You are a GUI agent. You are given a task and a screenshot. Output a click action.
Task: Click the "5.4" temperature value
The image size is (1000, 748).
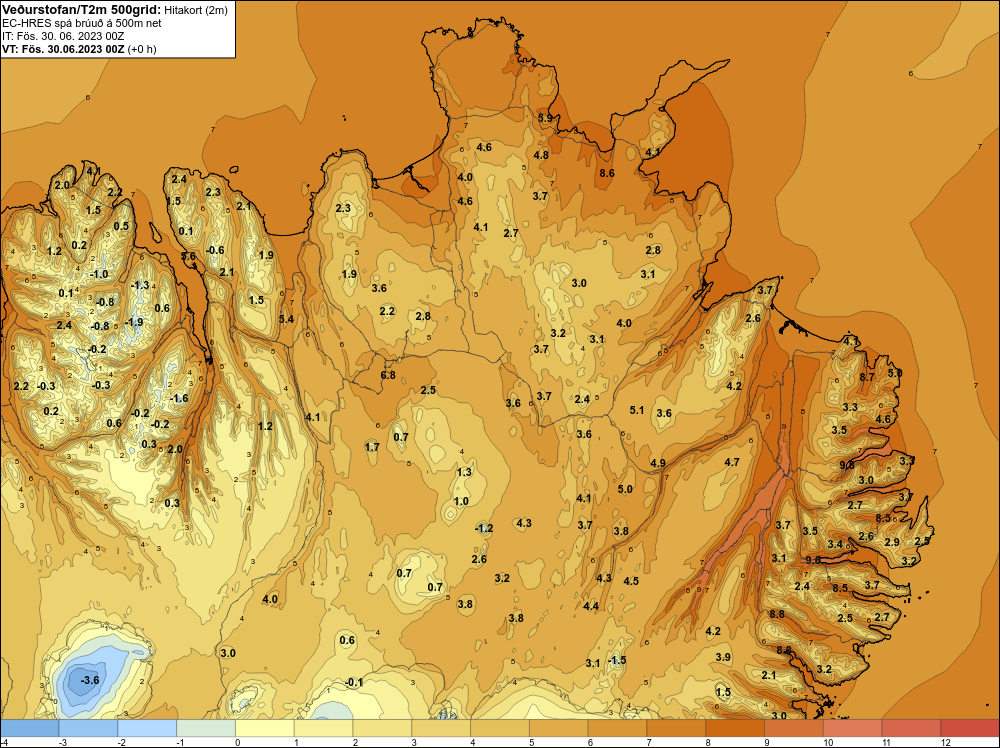286,319
